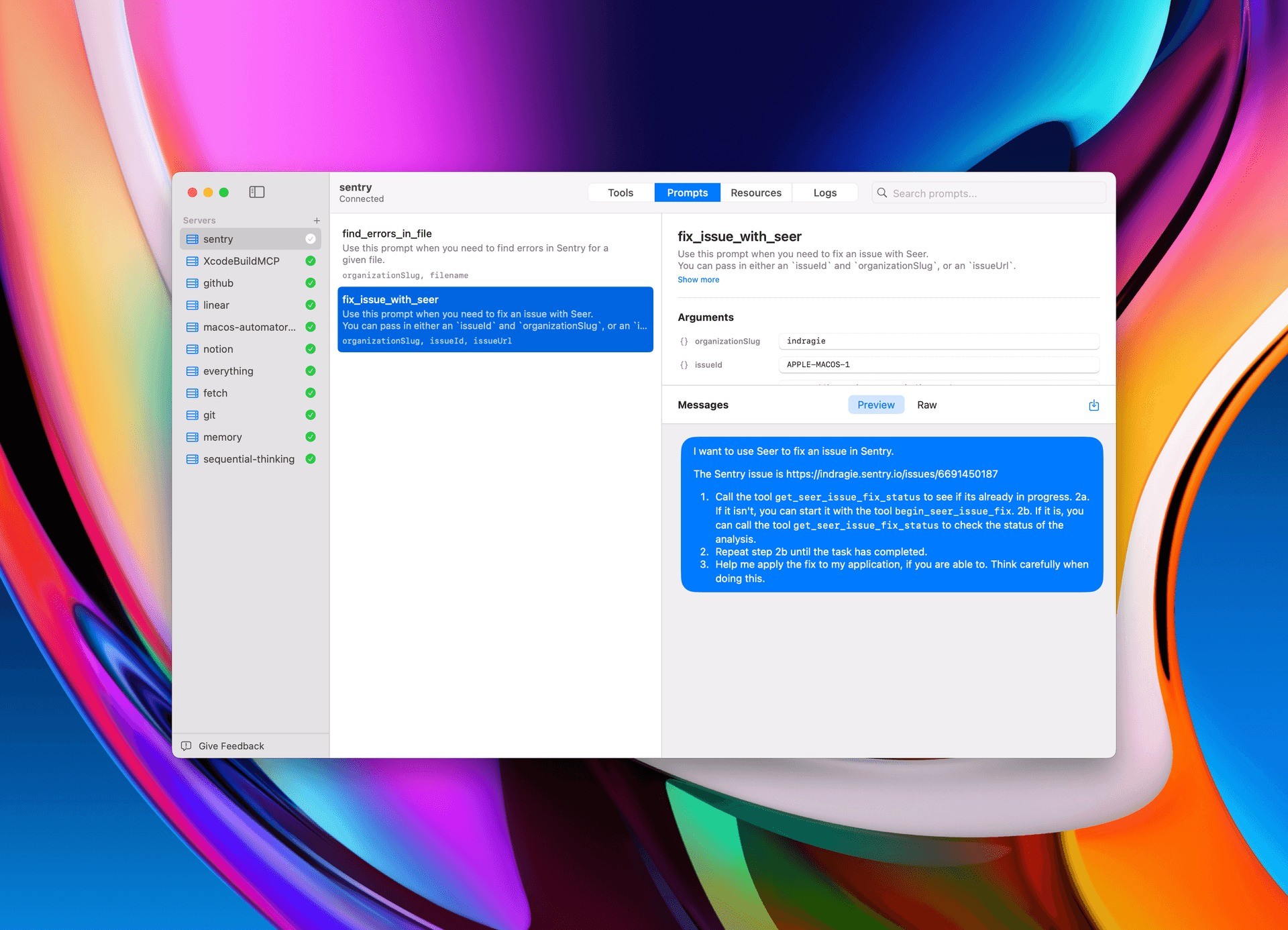Click the issueId input field

(x=938, y=364)
